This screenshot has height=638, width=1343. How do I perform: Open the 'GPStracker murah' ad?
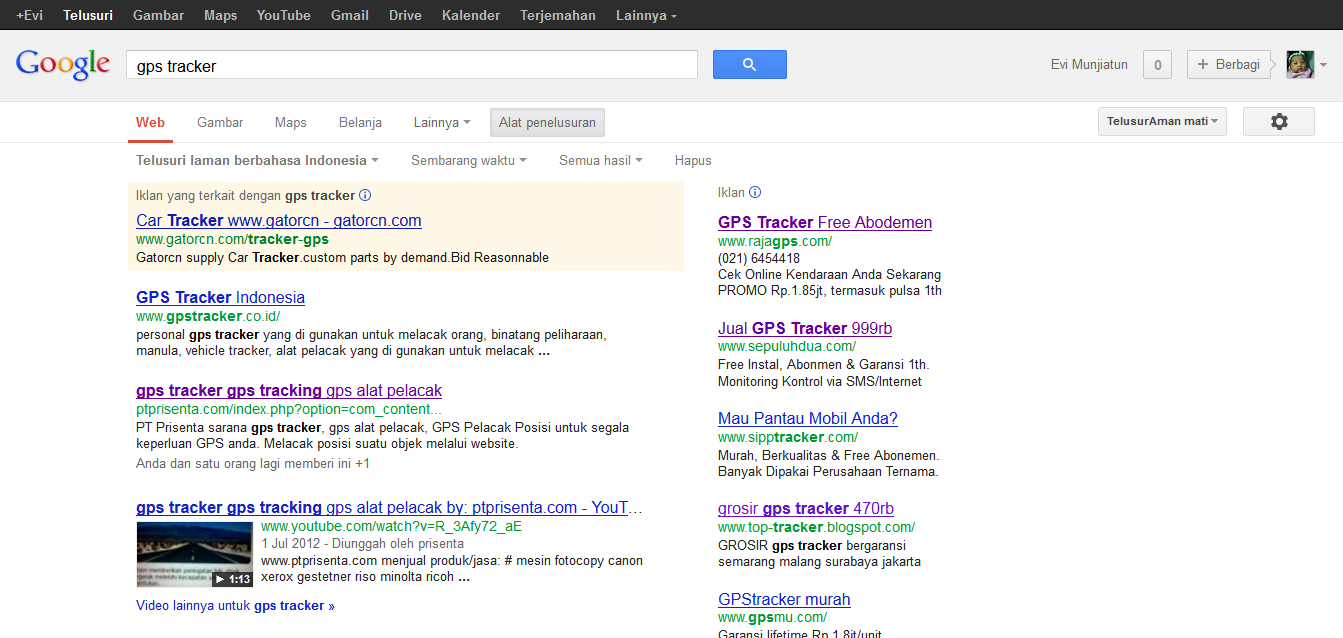784,599
